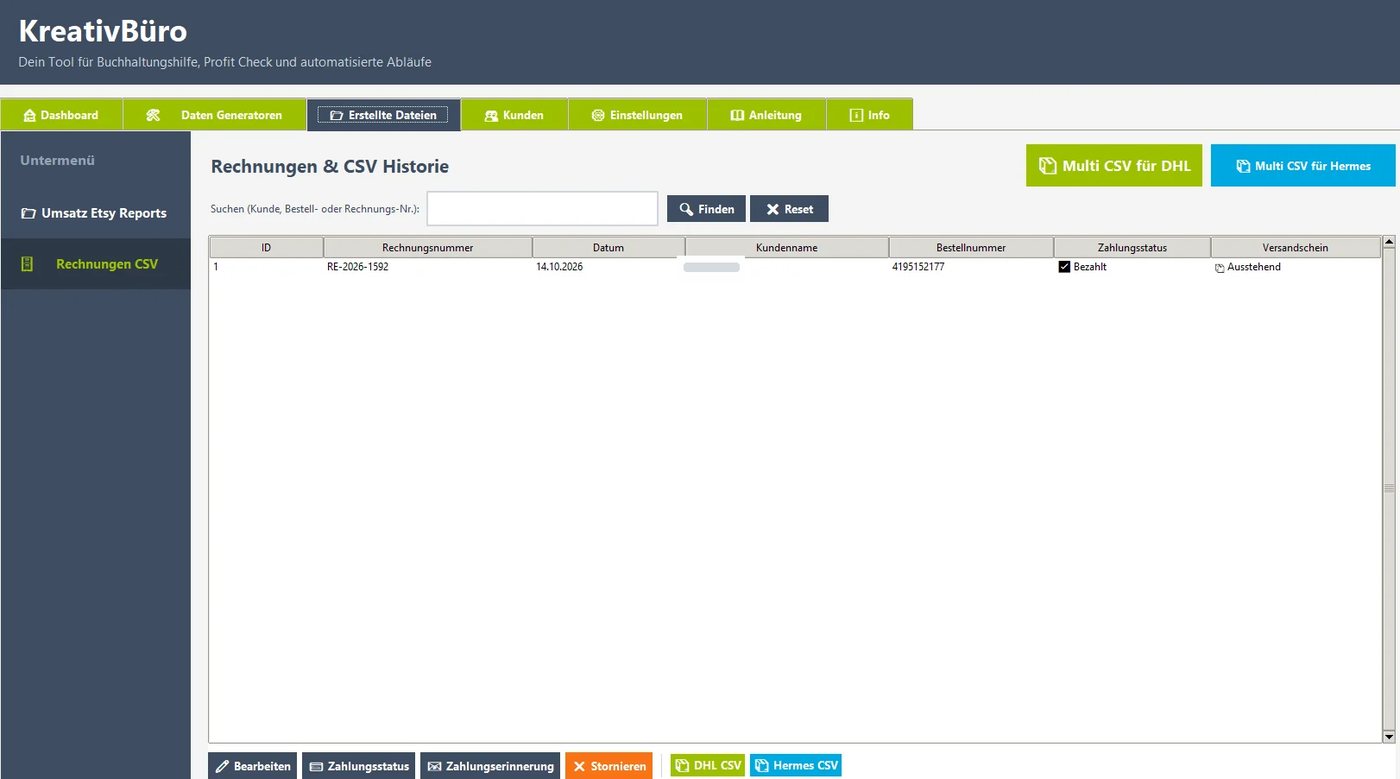Image resolution: width=1400 pixels, height=779 pixels.
Task: Select Rechnungen CSV in the sidebar
Action: (95, 264)
